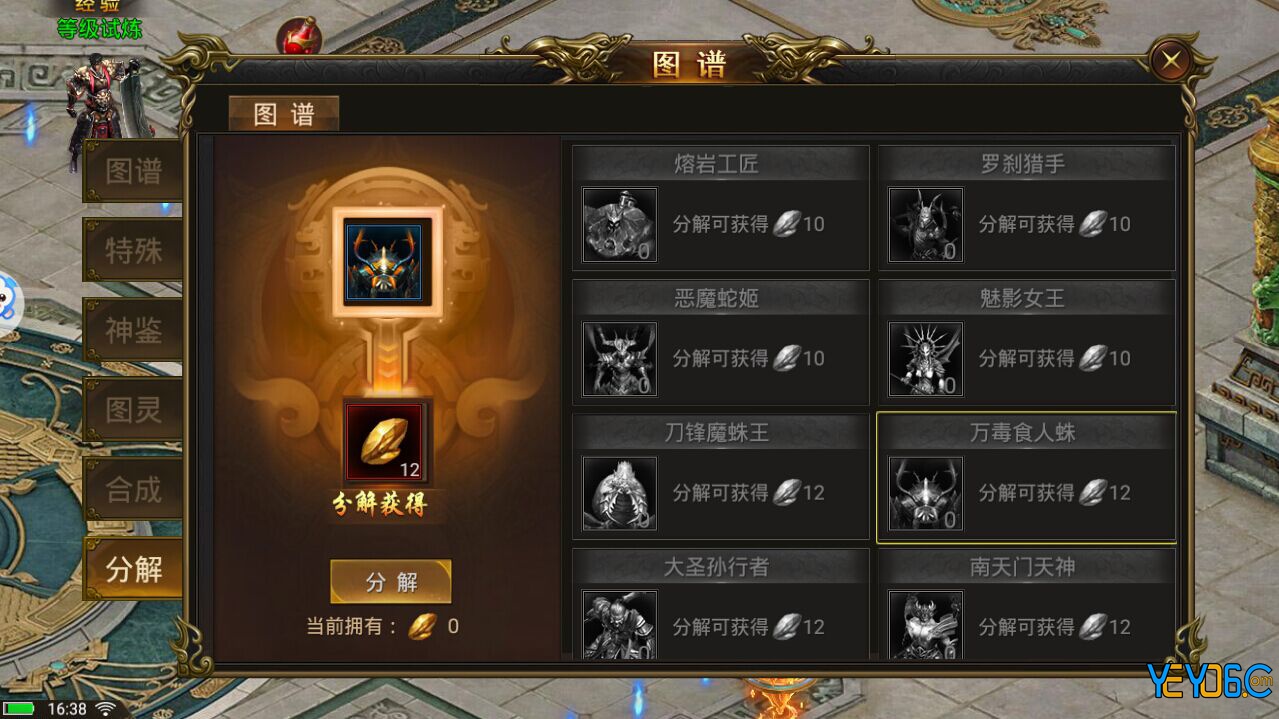Close the 图谱 panel with X button

[1170, 61]
